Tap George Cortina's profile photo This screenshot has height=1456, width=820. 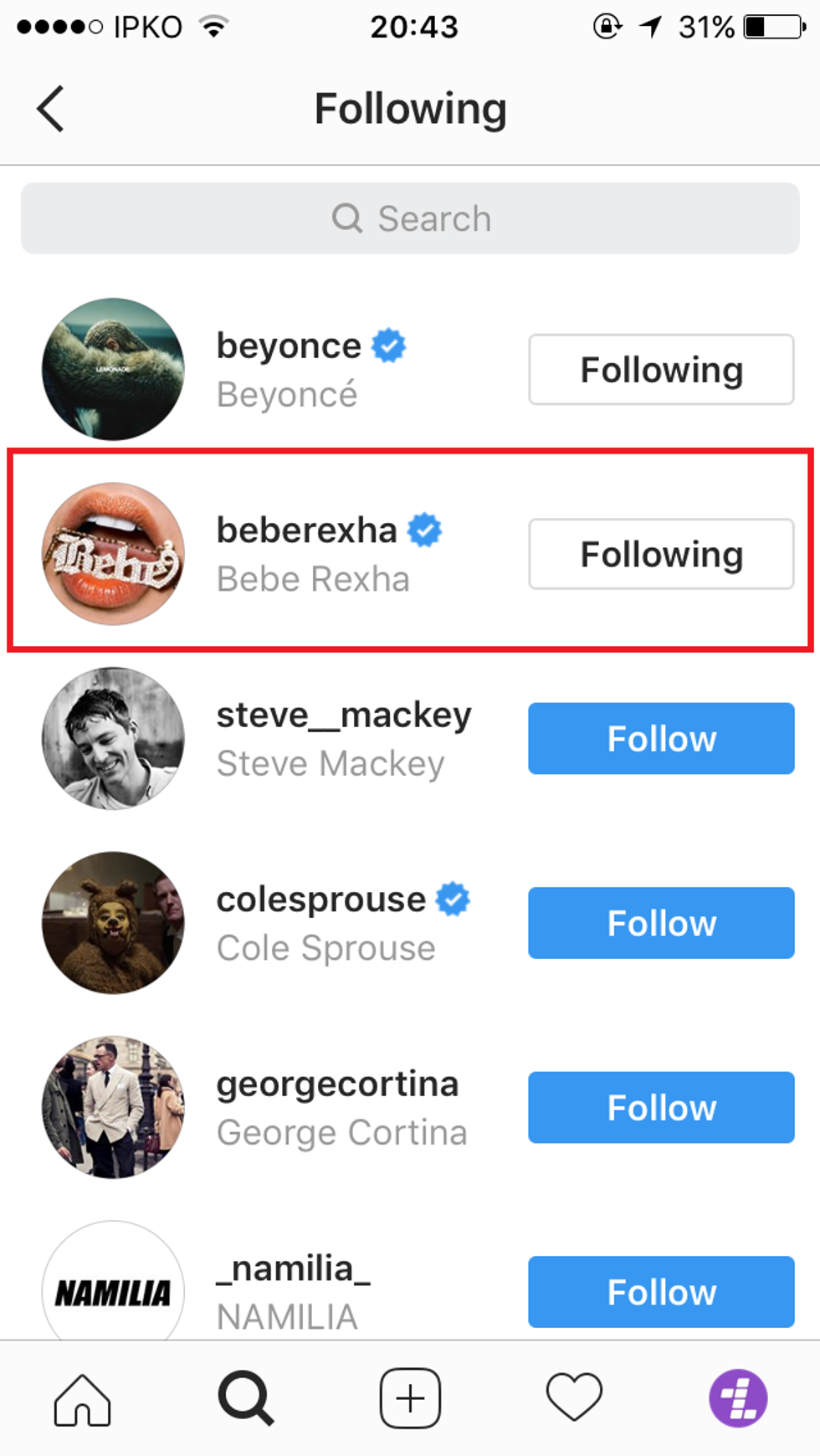113,1107
